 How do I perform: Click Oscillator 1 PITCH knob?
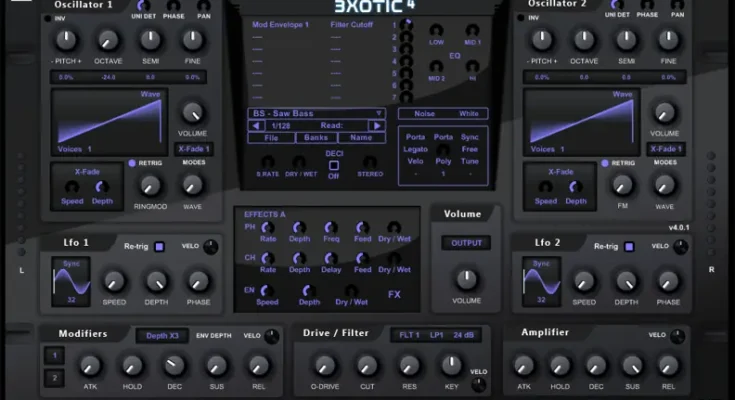coord(66,41)
